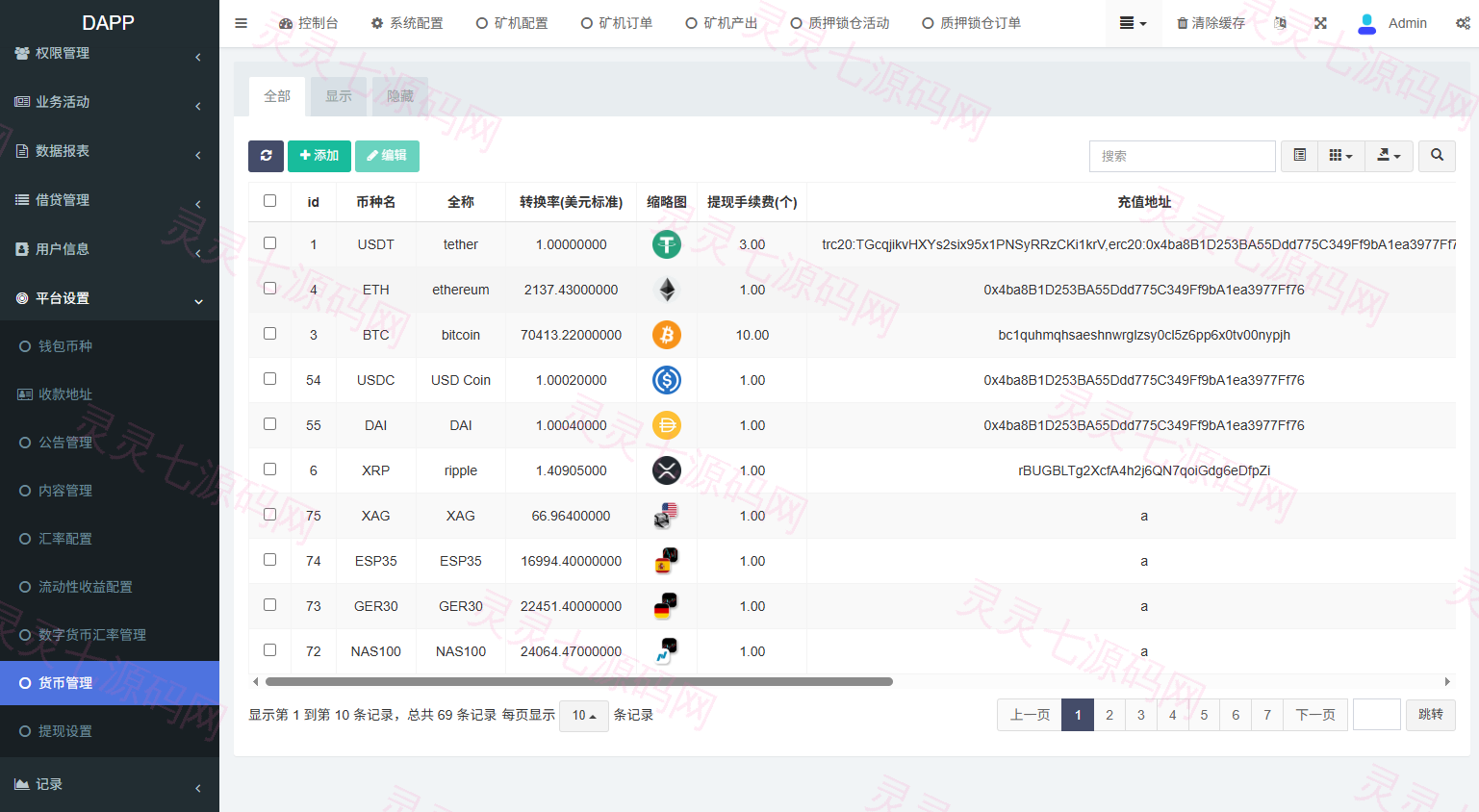Click the 添加 add button
Screen dimensions: 1479x812
pyautogui.click(x=319, y=156)
